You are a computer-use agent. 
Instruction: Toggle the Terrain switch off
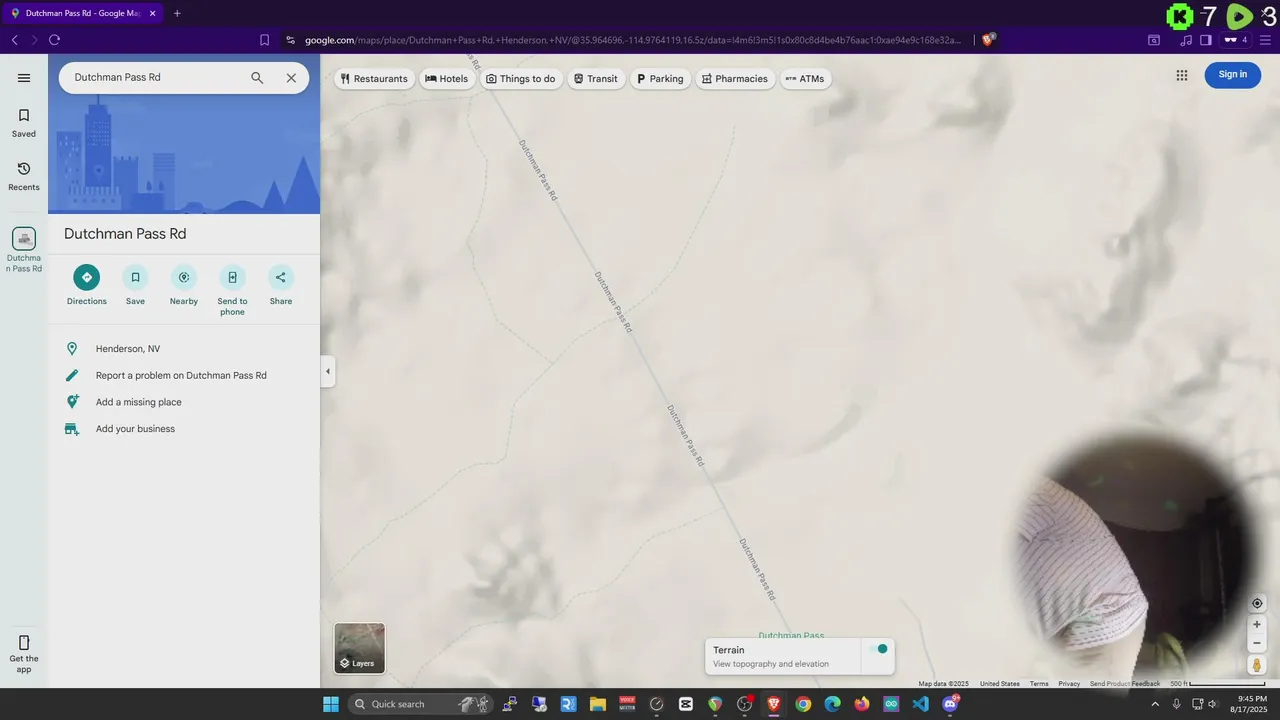pyautogui.click(x=878, y=650)
